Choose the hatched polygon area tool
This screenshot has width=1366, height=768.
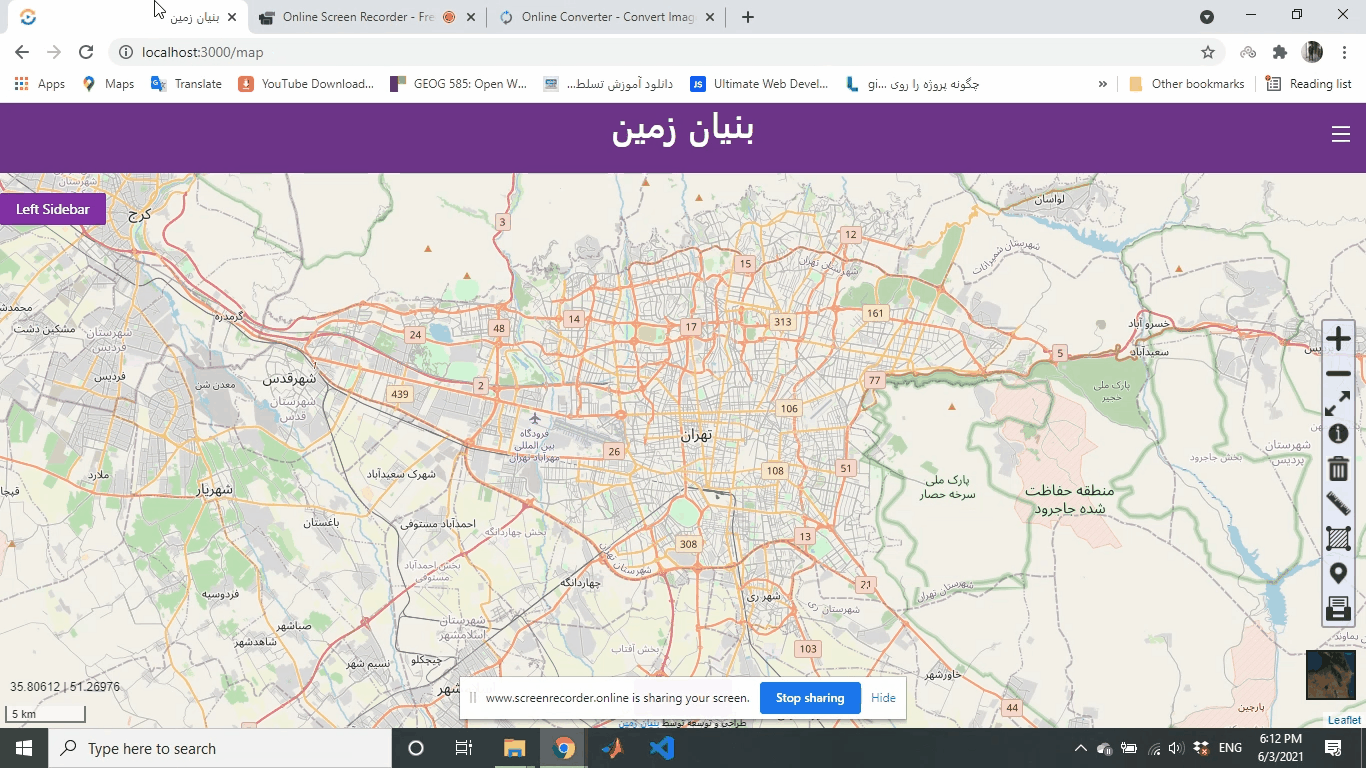tap(1338, 538)
